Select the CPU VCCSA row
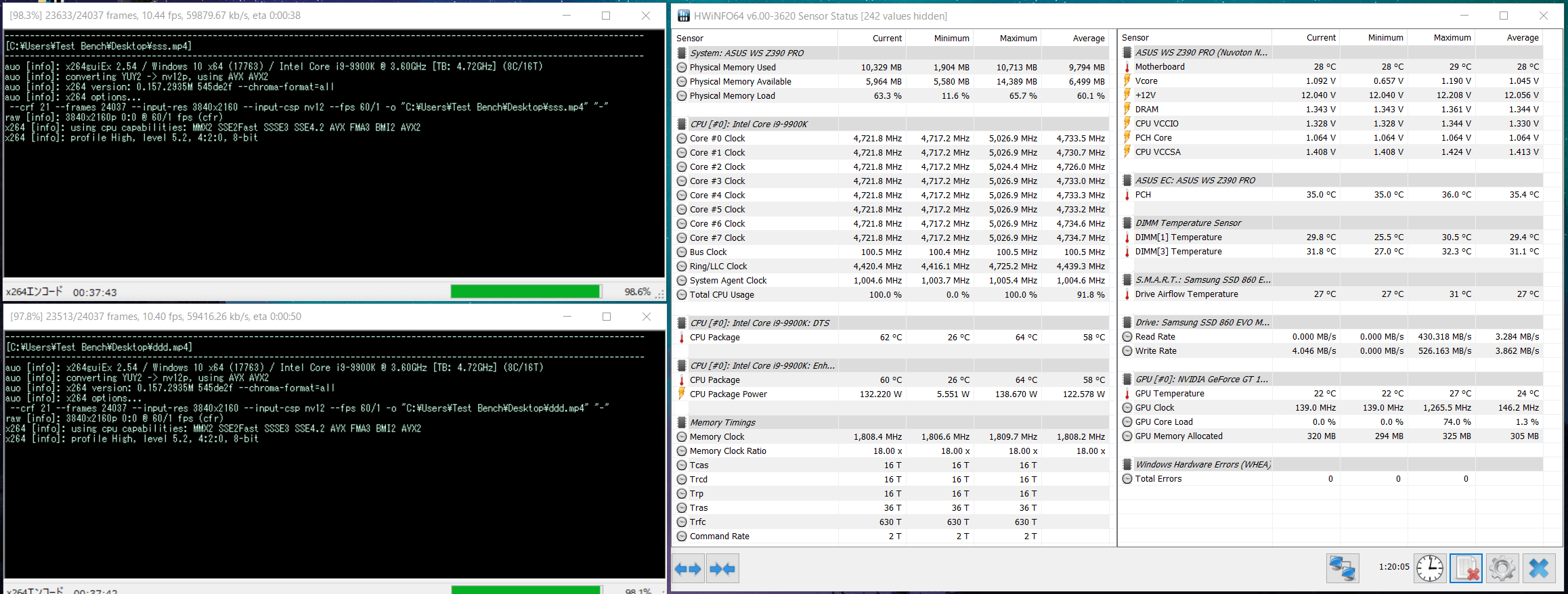Viewport: 1568px width, 594px height. [x=1331, y=152]
